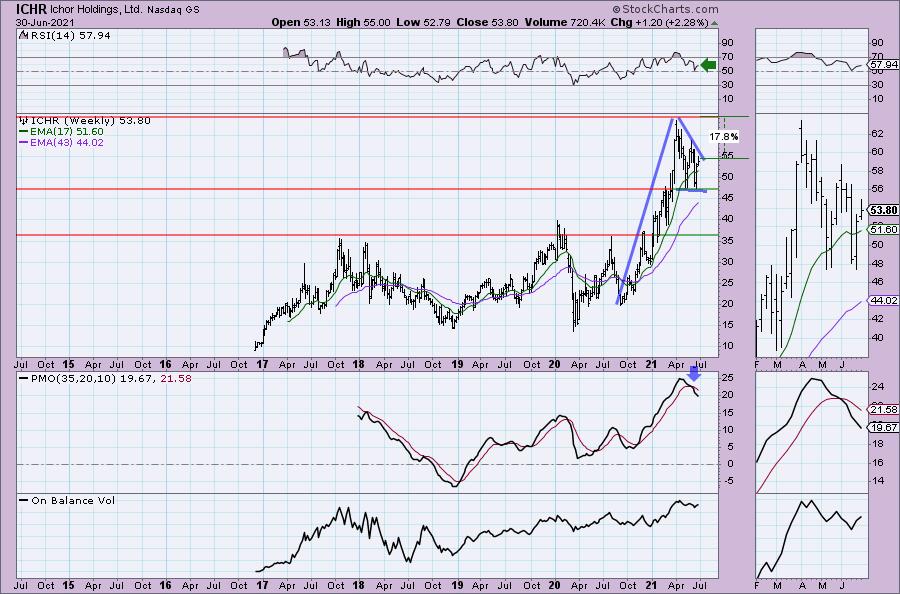Click the green "EMA(17) 51.60" legend entry
900x594 pixels.
coord(67,131)
